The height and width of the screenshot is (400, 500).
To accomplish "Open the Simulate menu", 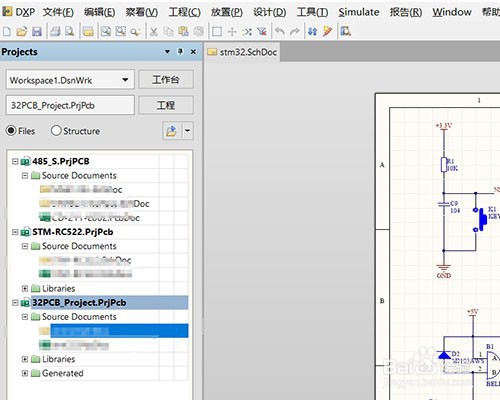I will (359, 12).
